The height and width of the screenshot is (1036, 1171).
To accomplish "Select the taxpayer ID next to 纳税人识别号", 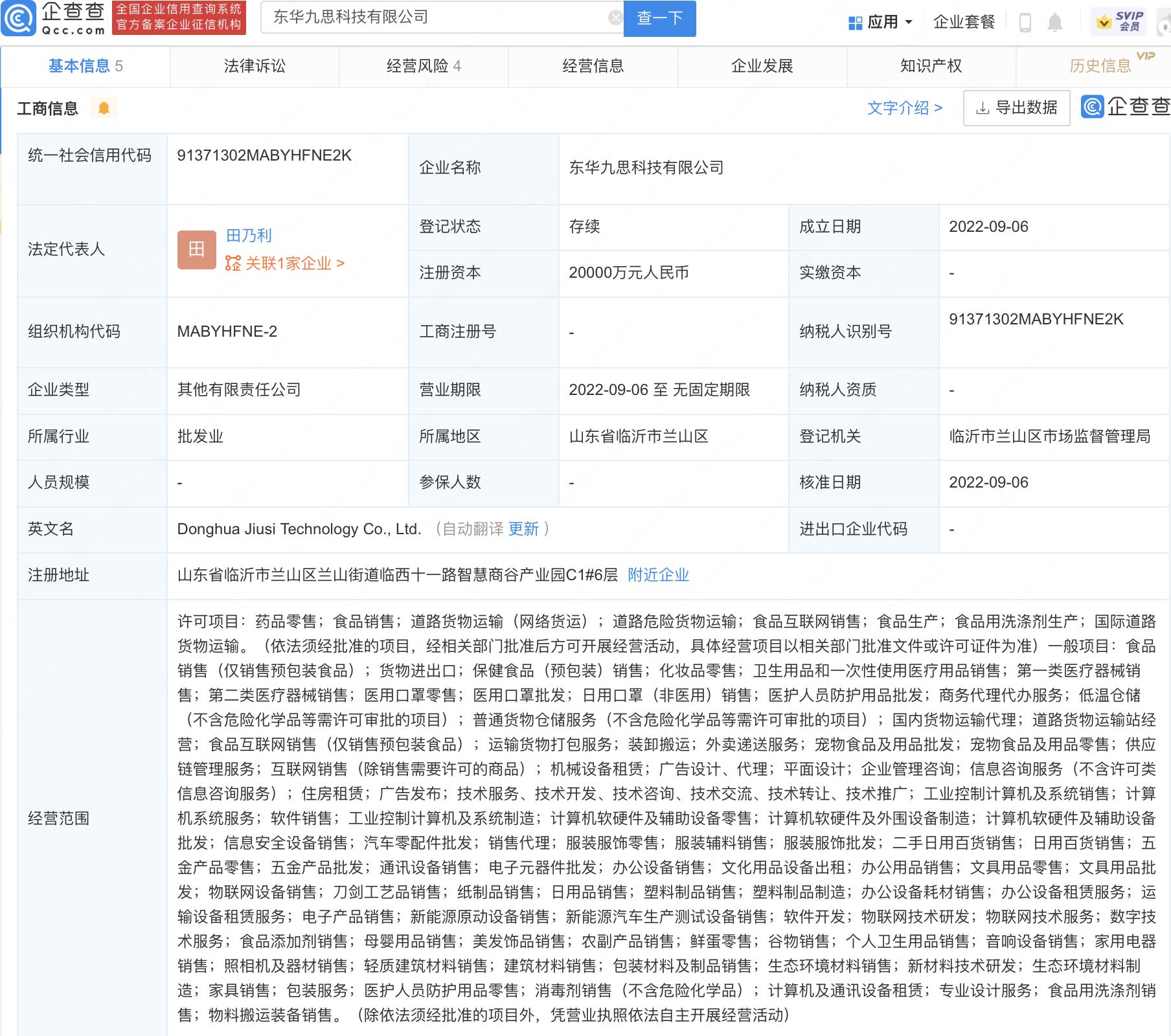I will (1036, 319).
